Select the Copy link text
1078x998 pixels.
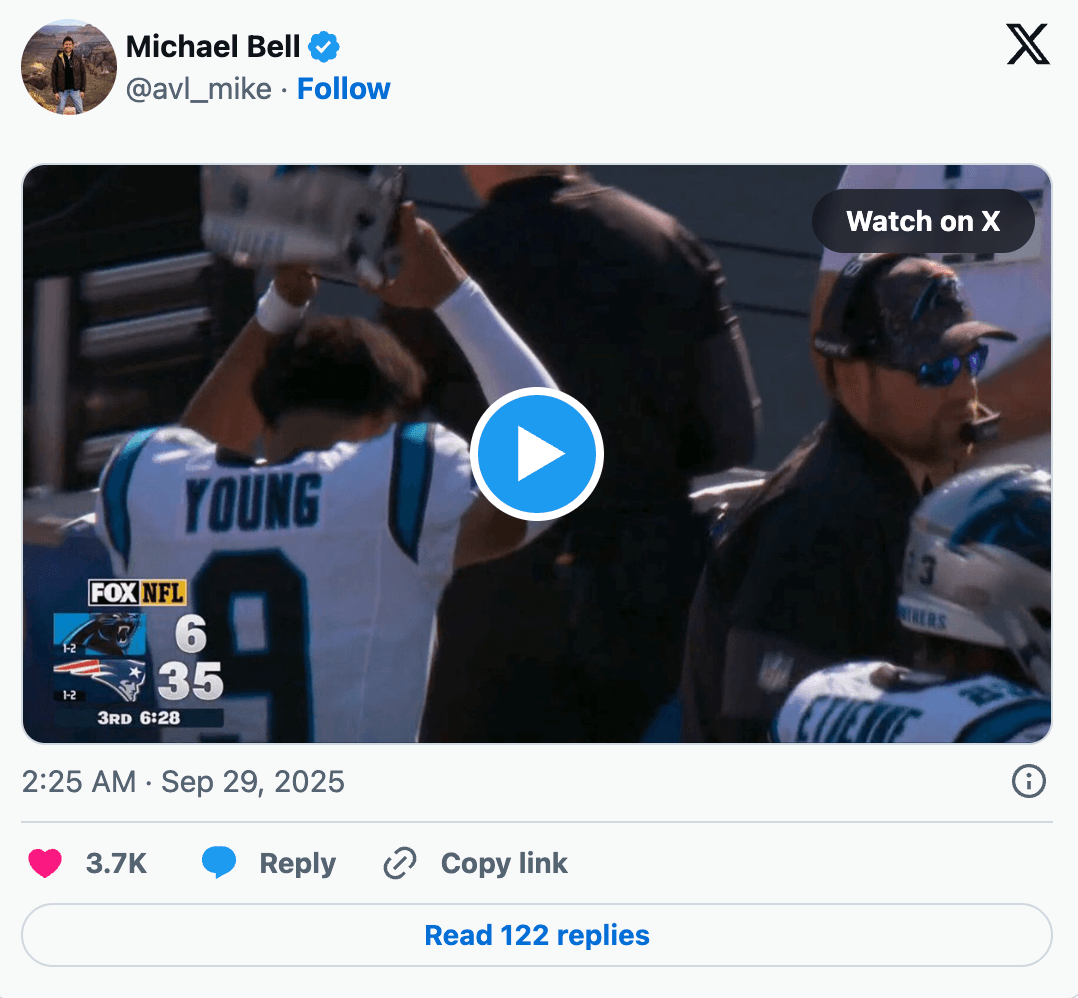(x=504, y=863)
